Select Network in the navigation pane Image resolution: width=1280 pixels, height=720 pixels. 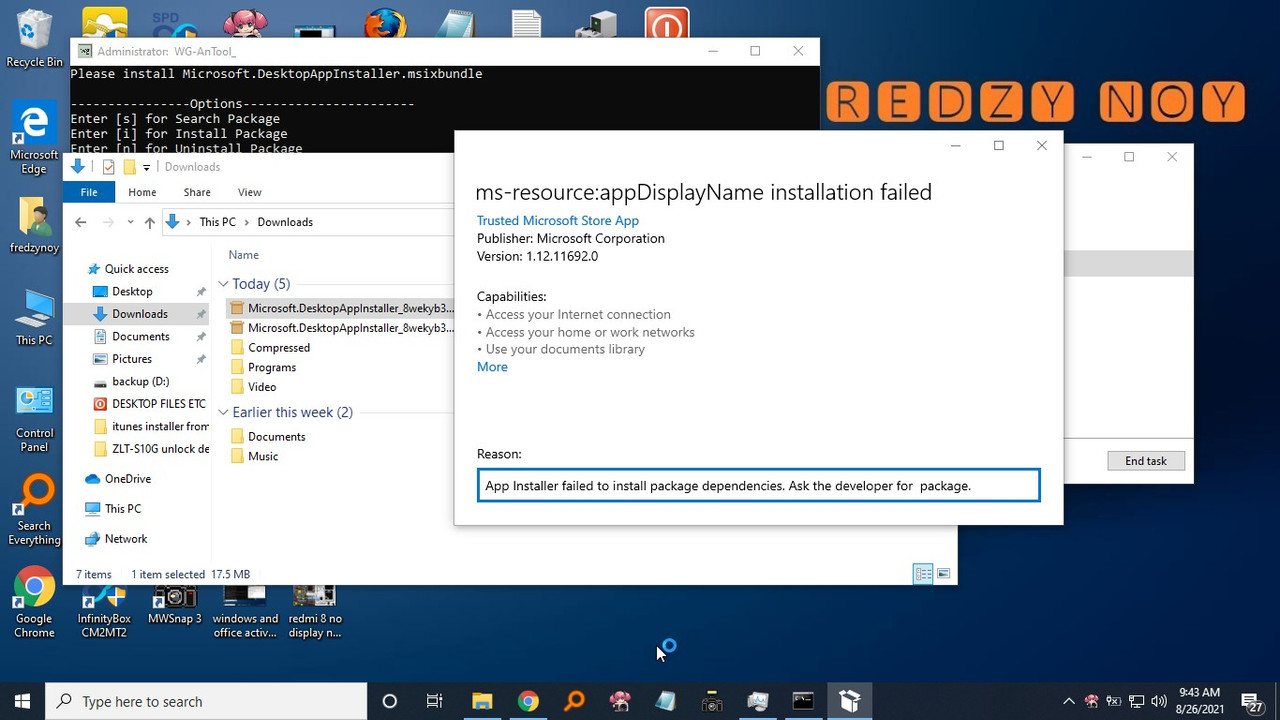click(x=126, y=539)
